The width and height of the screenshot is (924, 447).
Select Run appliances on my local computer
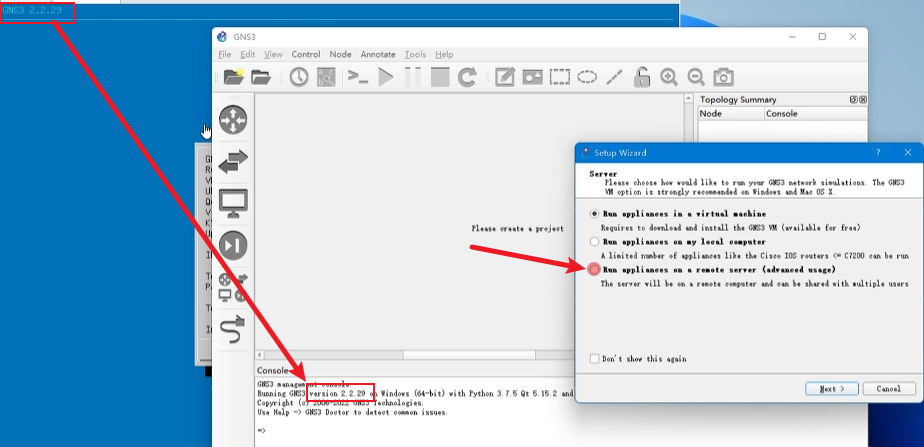pyautogui.click(x=595, y=241)
